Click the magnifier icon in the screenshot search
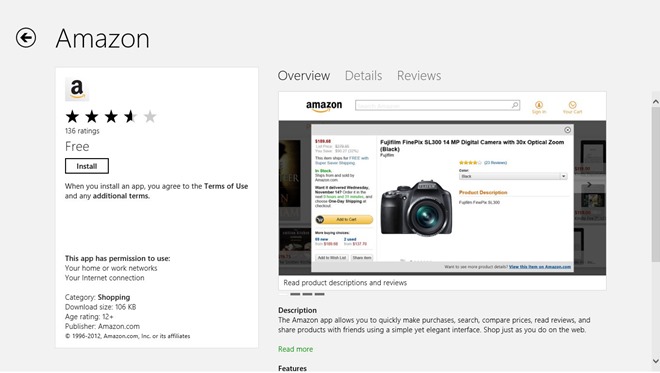The image size is (660, 373). (515, 105)
